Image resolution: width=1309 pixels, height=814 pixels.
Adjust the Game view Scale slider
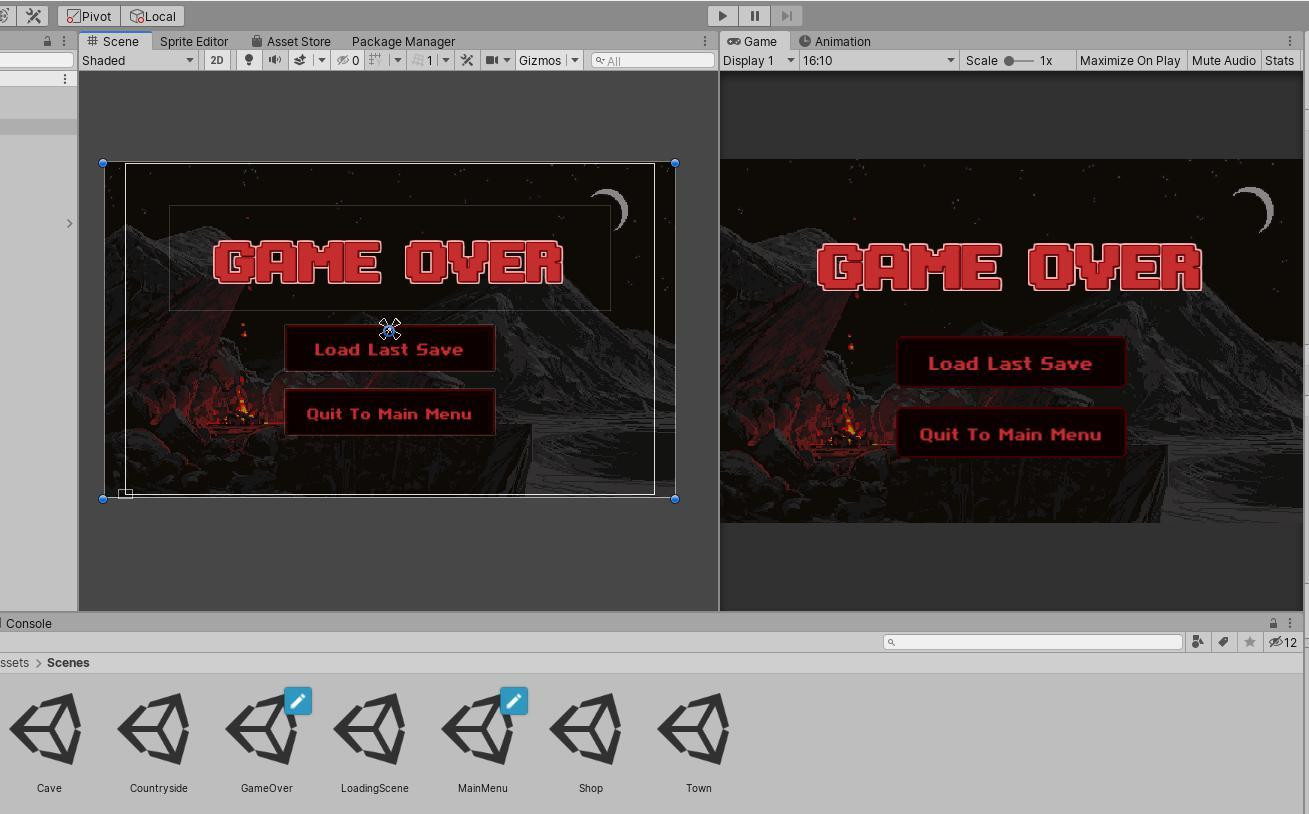click(1018, 60)
